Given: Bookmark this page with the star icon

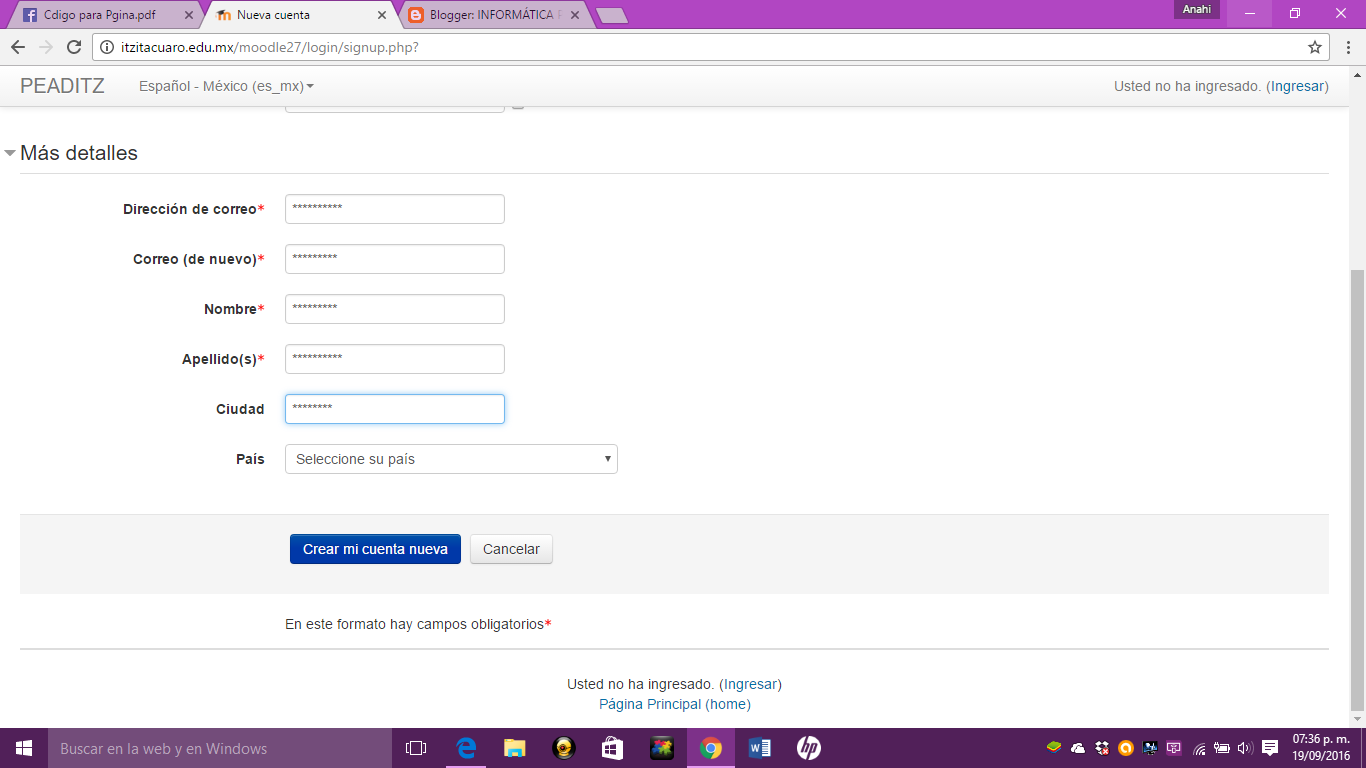Looking at the screenshot, I should (x=1315, y=47).
